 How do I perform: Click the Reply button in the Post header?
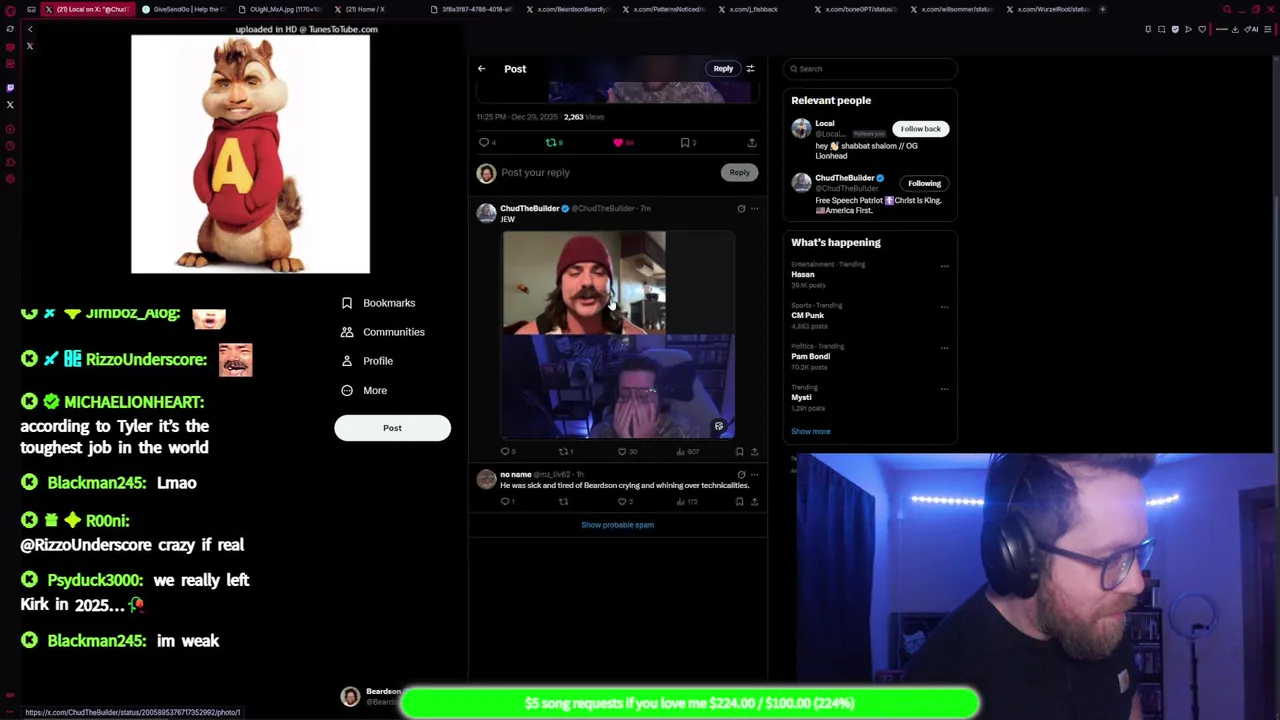(723, 69)
